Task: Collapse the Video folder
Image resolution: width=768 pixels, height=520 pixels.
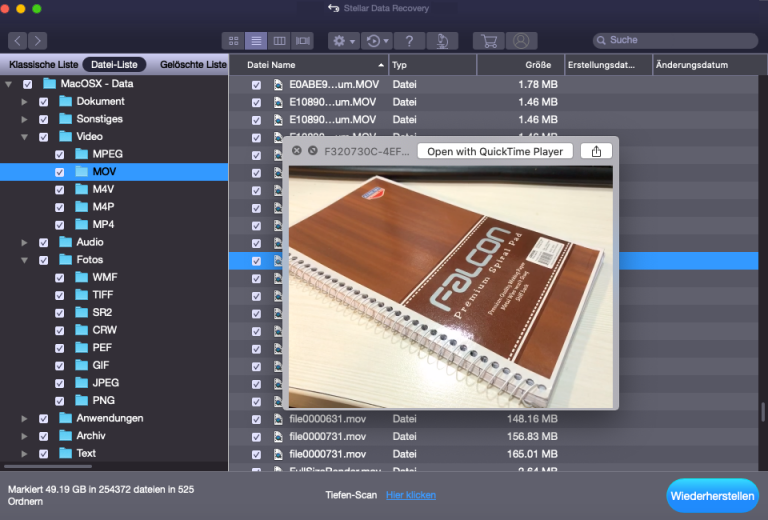Action: 24,137
